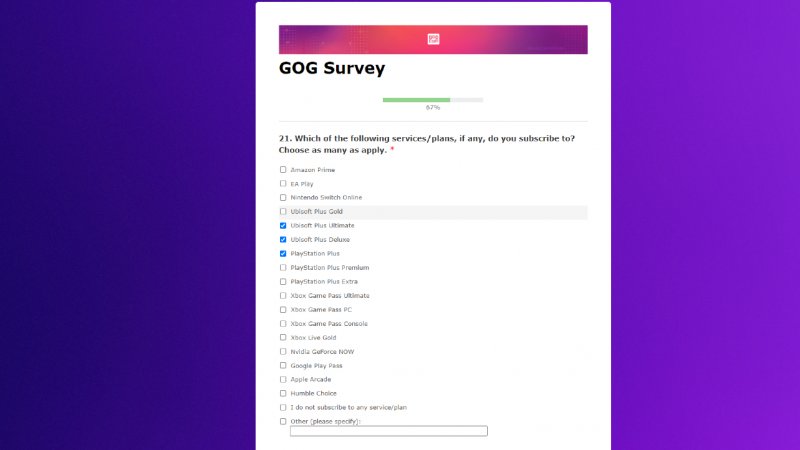Deselect the PlayStation Plus checkbox
Viewport: 800px width, 450px height.
click(283, 254)
